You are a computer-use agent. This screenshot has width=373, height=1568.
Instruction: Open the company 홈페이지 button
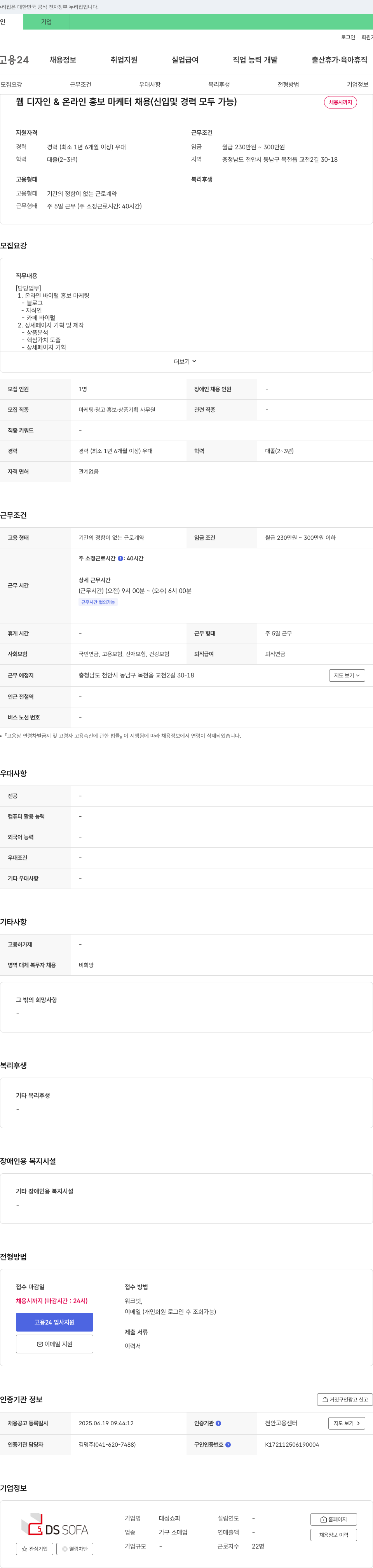pyautogui.click(x=333, y=1519)
